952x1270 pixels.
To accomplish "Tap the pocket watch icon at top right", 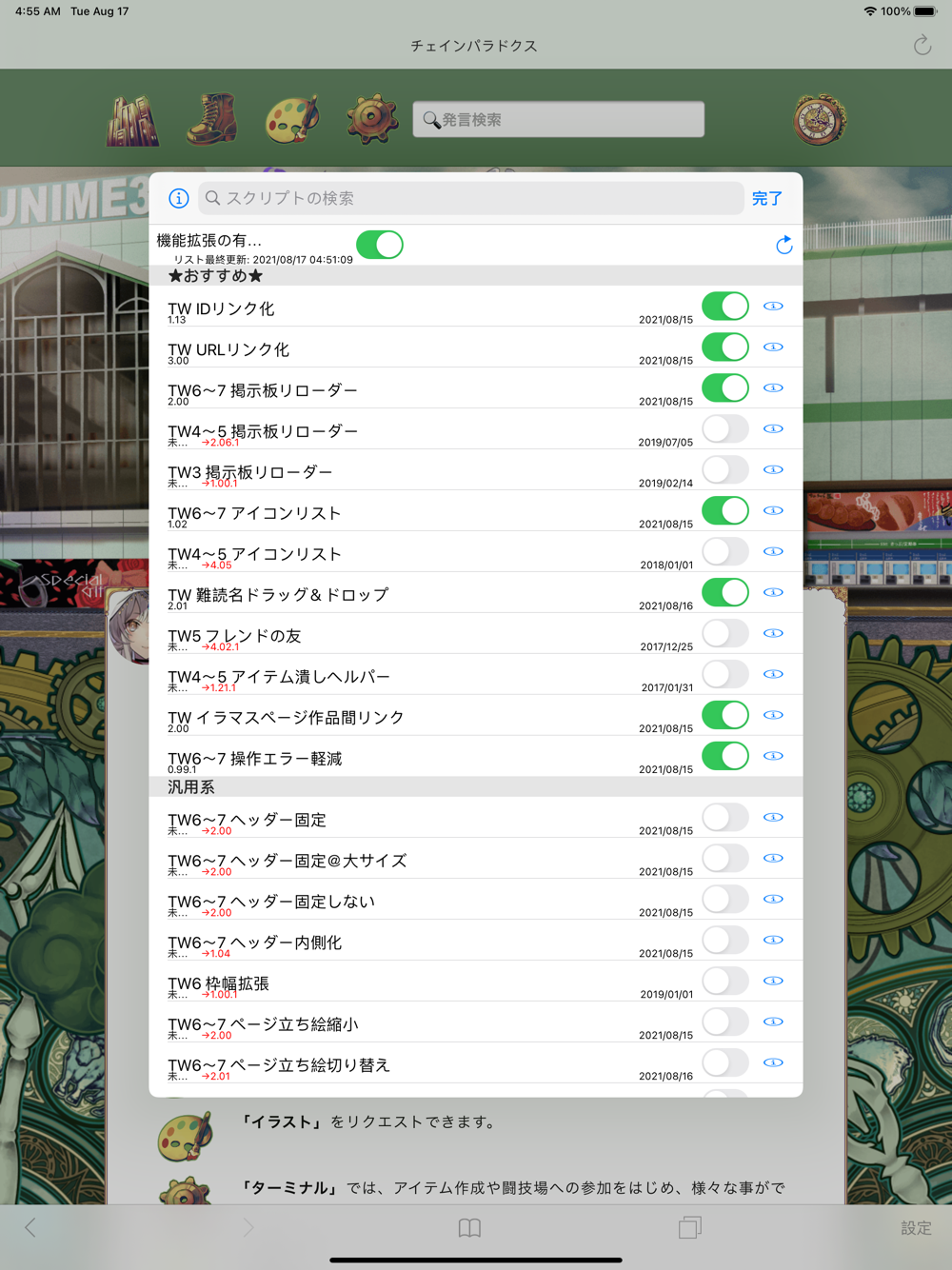I will 820,120.
